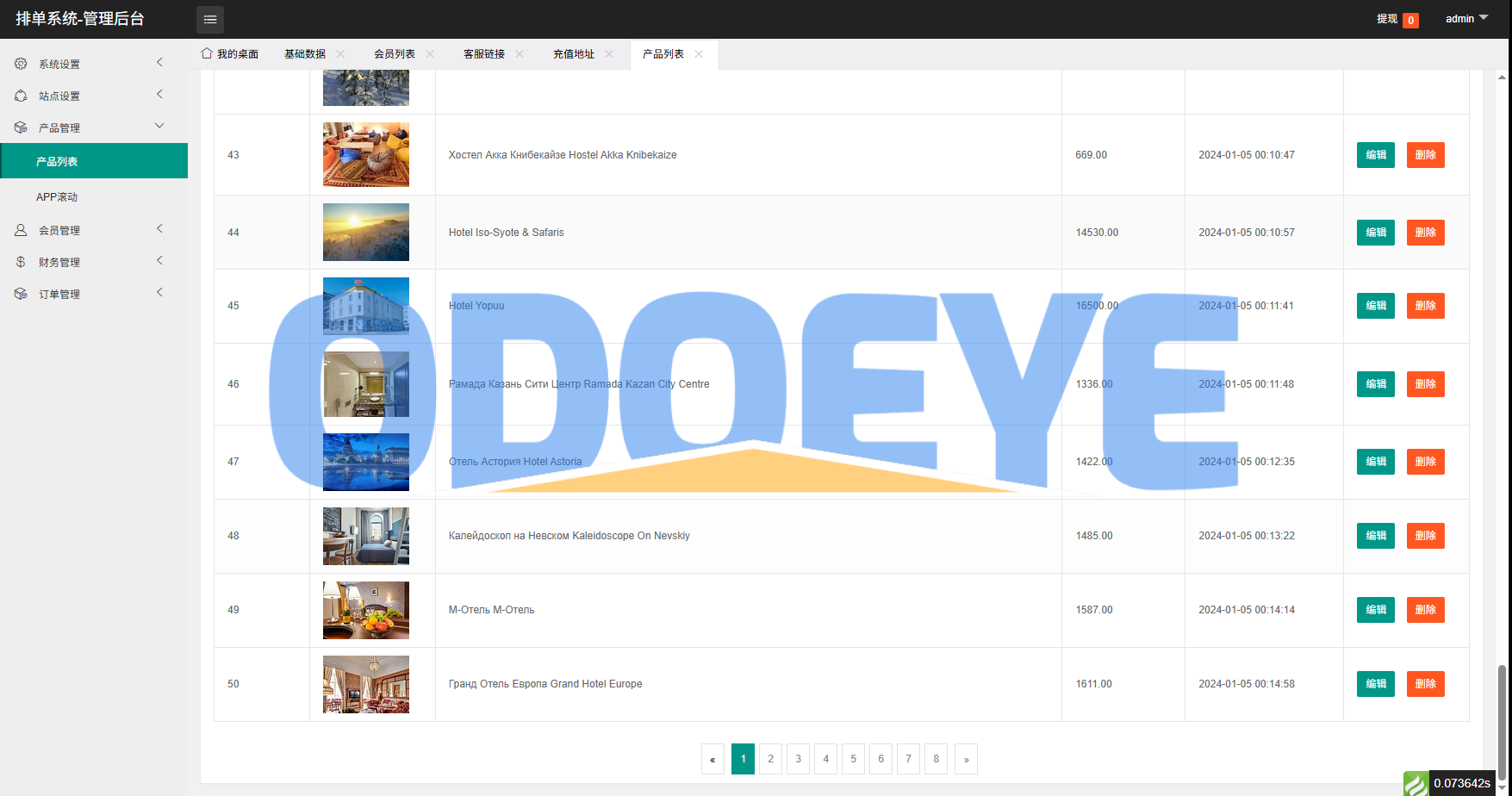Image resolution: width=1512 pixels, height=796 pixels.
Task: Click the 订单管理 sidebar icon
Action: 21,294
